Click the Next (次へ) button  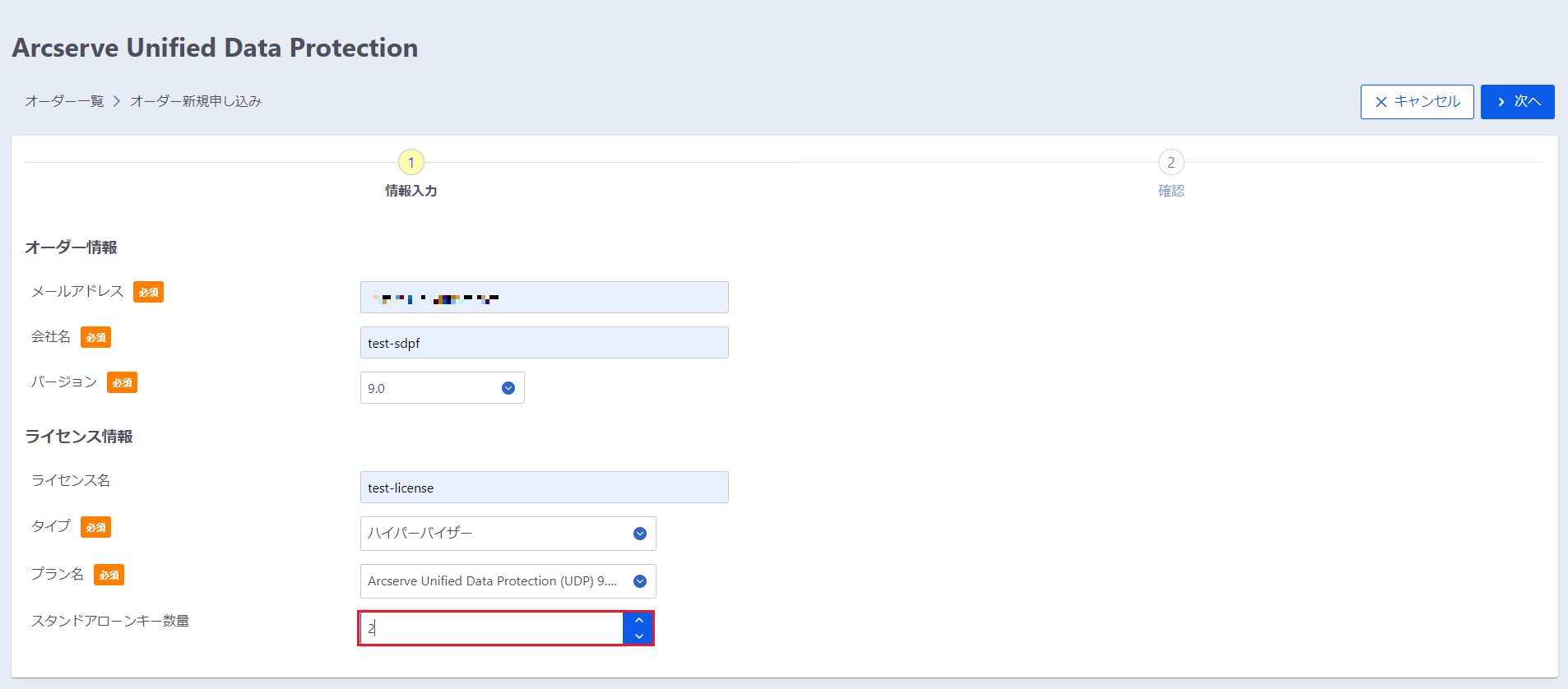point(1517,102)
